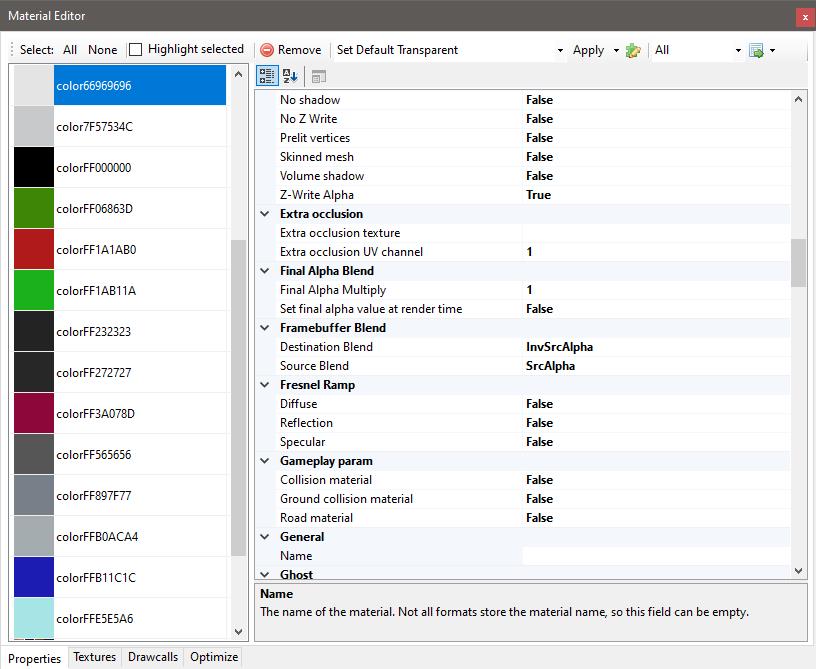
Task: Collapse the Ghost section
Action: 265,574
